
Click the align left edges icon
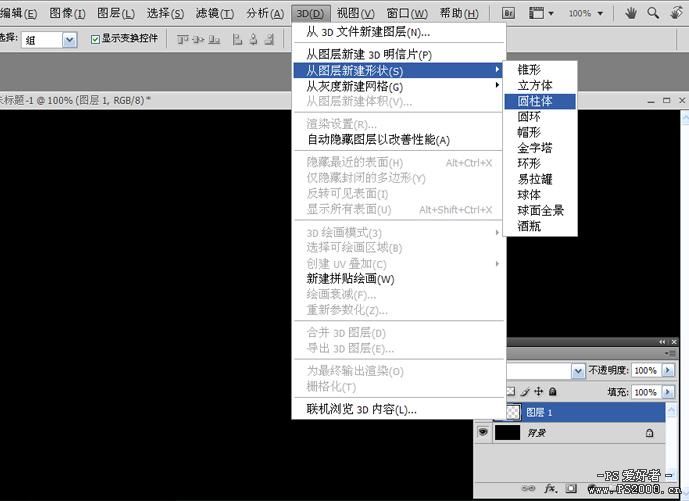coord(237,40)
